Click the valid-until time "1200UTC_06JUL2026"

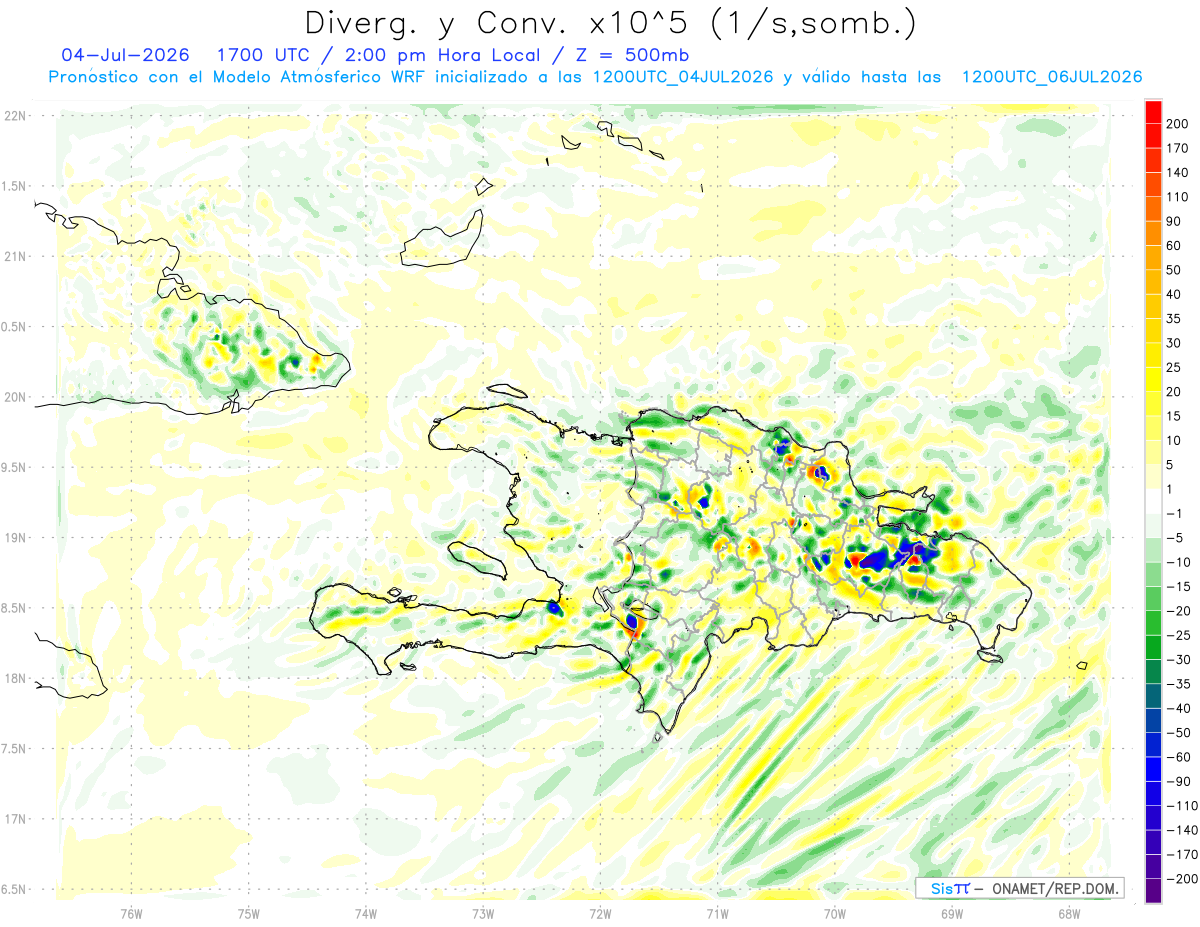point(1051,77)
